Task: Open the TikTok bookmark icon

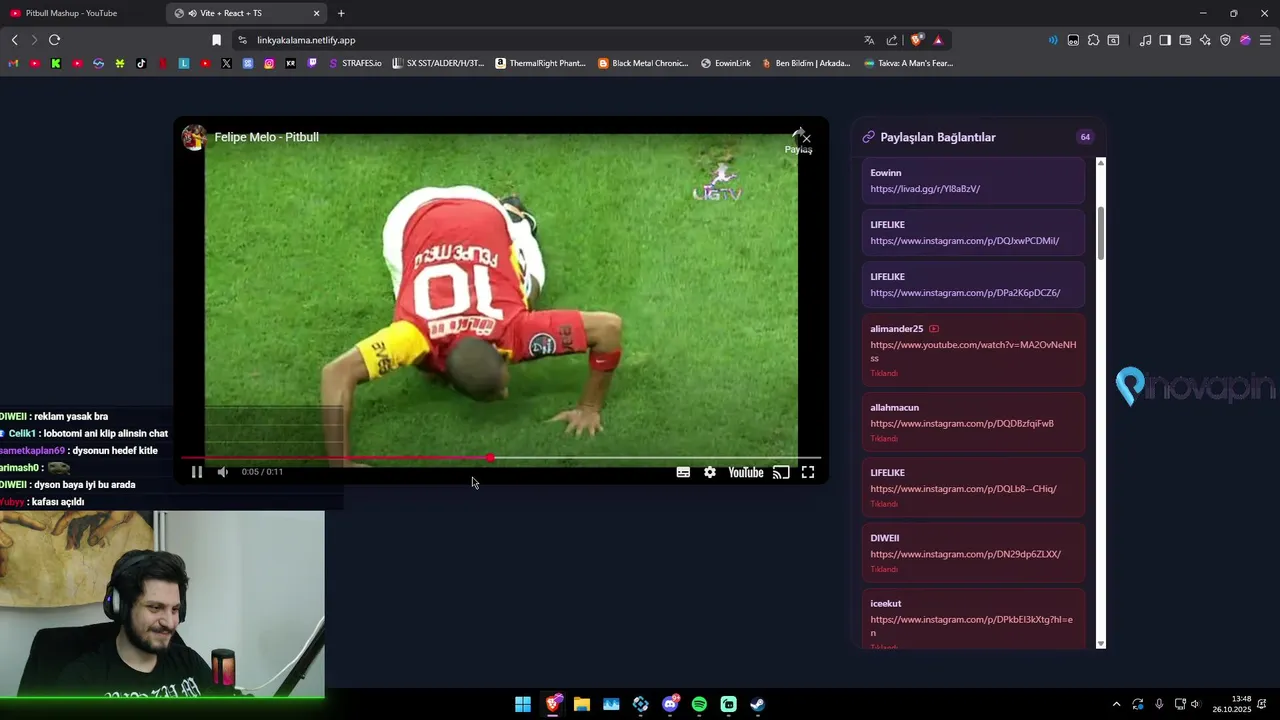Action: [x=141, y=63]
